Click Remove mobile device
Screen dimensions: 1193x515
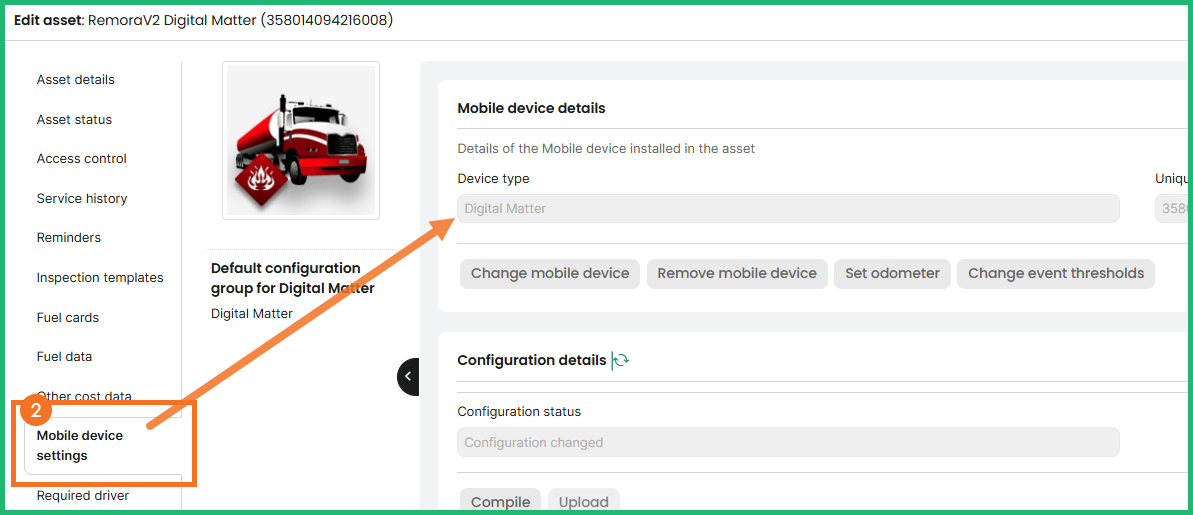[x=737, y=274]
